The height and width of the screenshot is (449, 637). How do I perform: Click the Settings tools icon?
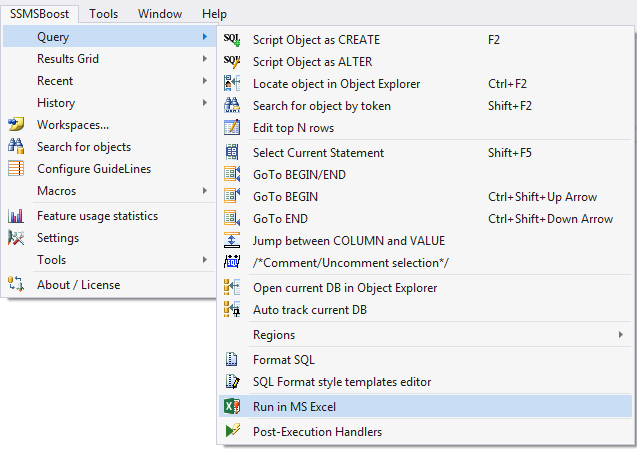(16, 238)
